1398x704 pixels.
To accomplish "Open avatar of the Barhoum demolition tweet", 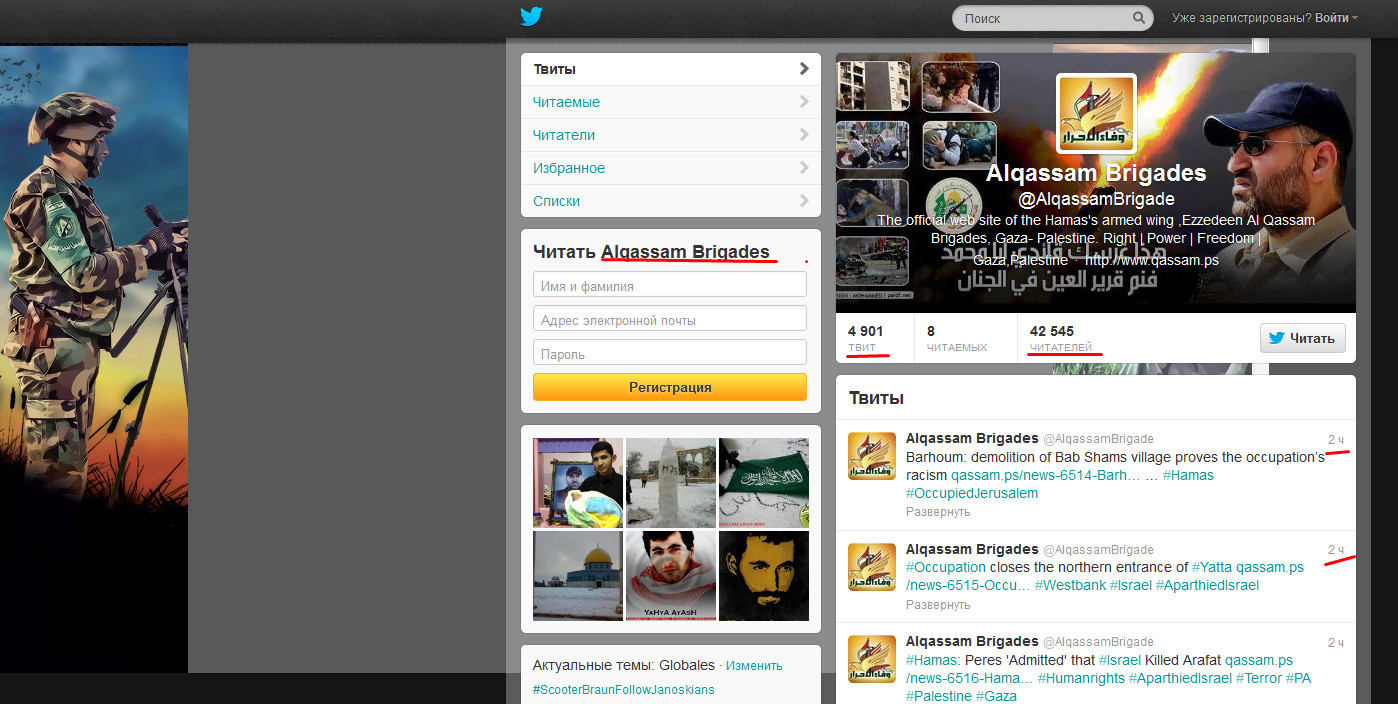I will coord(872,456).
